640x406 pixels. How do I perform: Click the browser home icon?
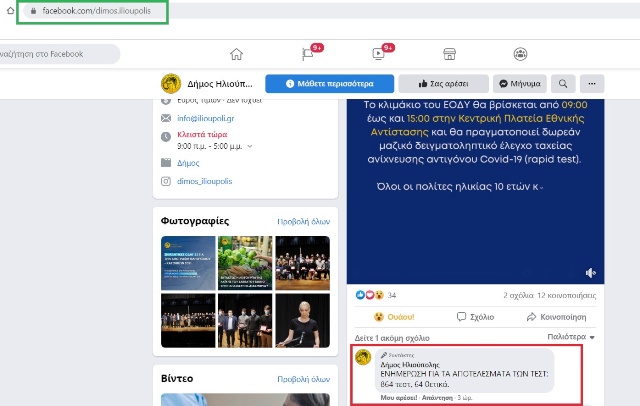tap(11, 11)
